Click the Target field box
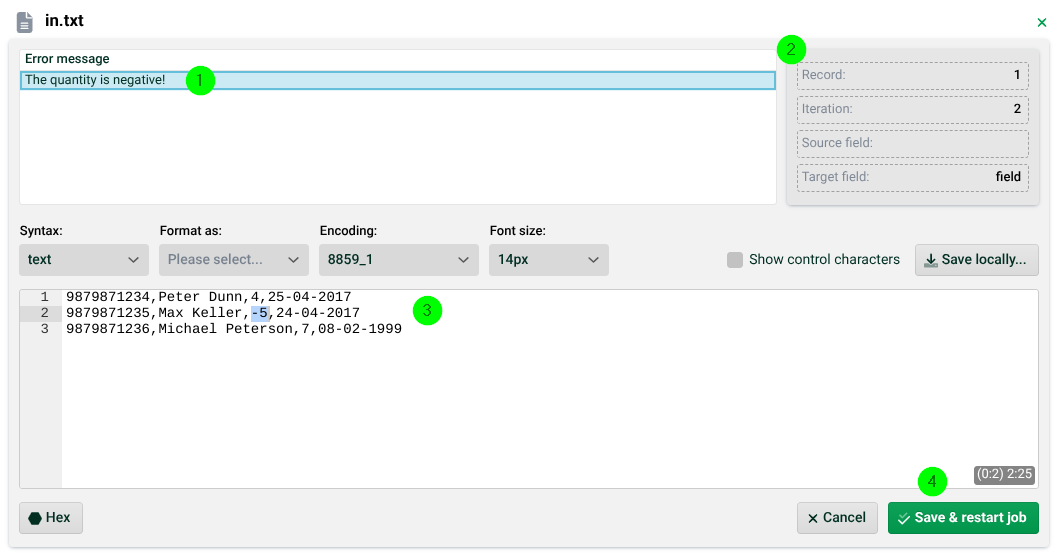1058x556 pixels. 912,177
